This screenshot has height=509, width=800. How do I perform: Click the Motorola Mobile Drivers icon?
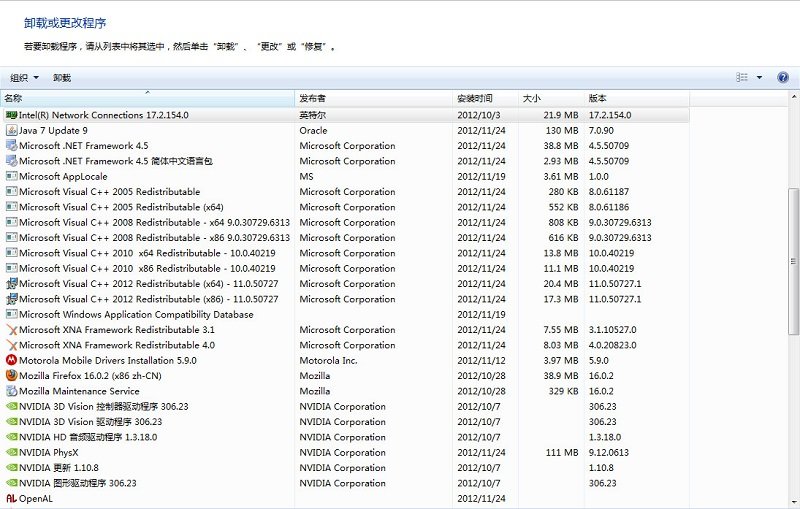[x=11, y=361]
